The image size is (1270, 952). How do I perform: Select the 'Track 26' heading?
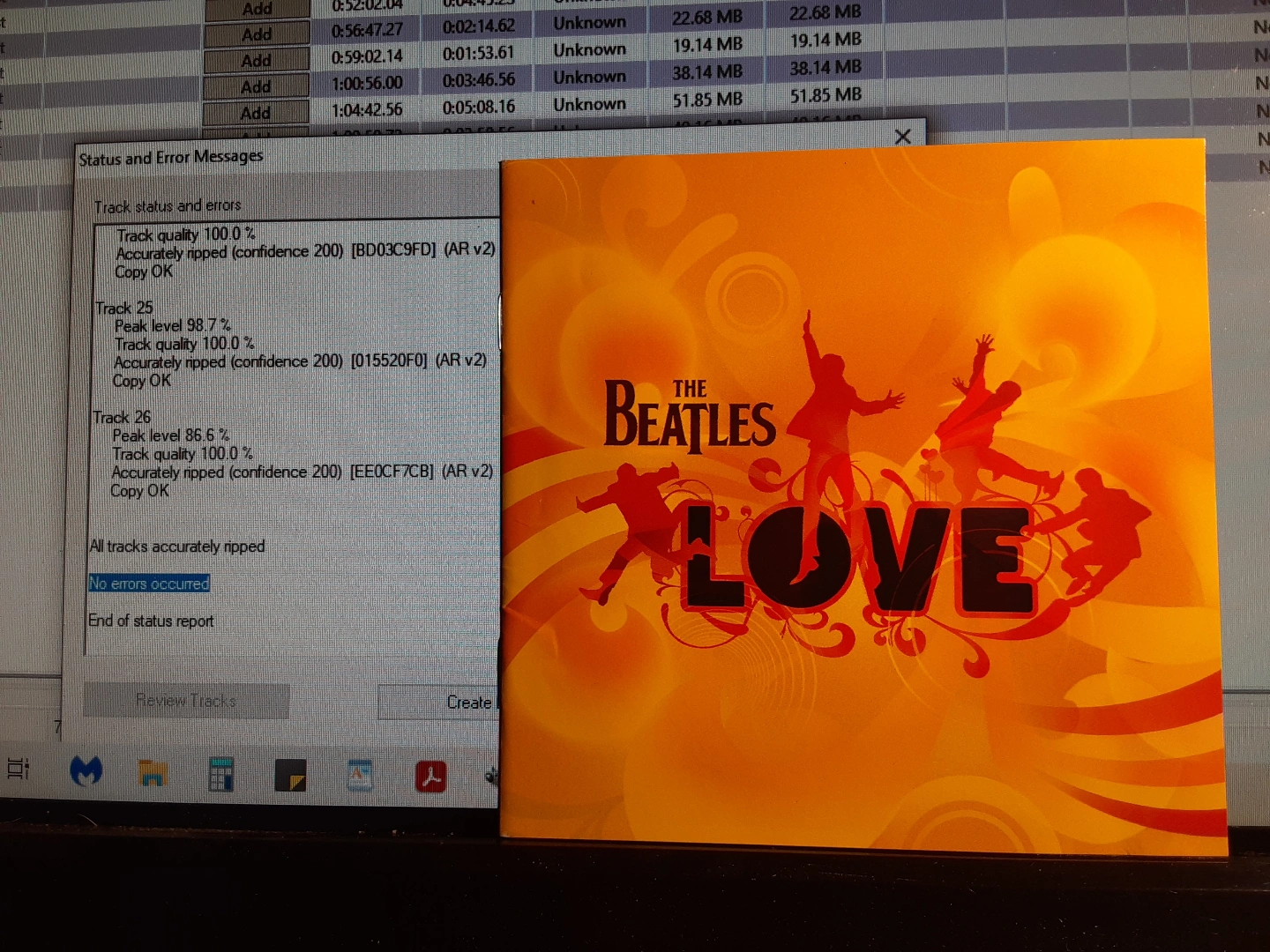123,417
